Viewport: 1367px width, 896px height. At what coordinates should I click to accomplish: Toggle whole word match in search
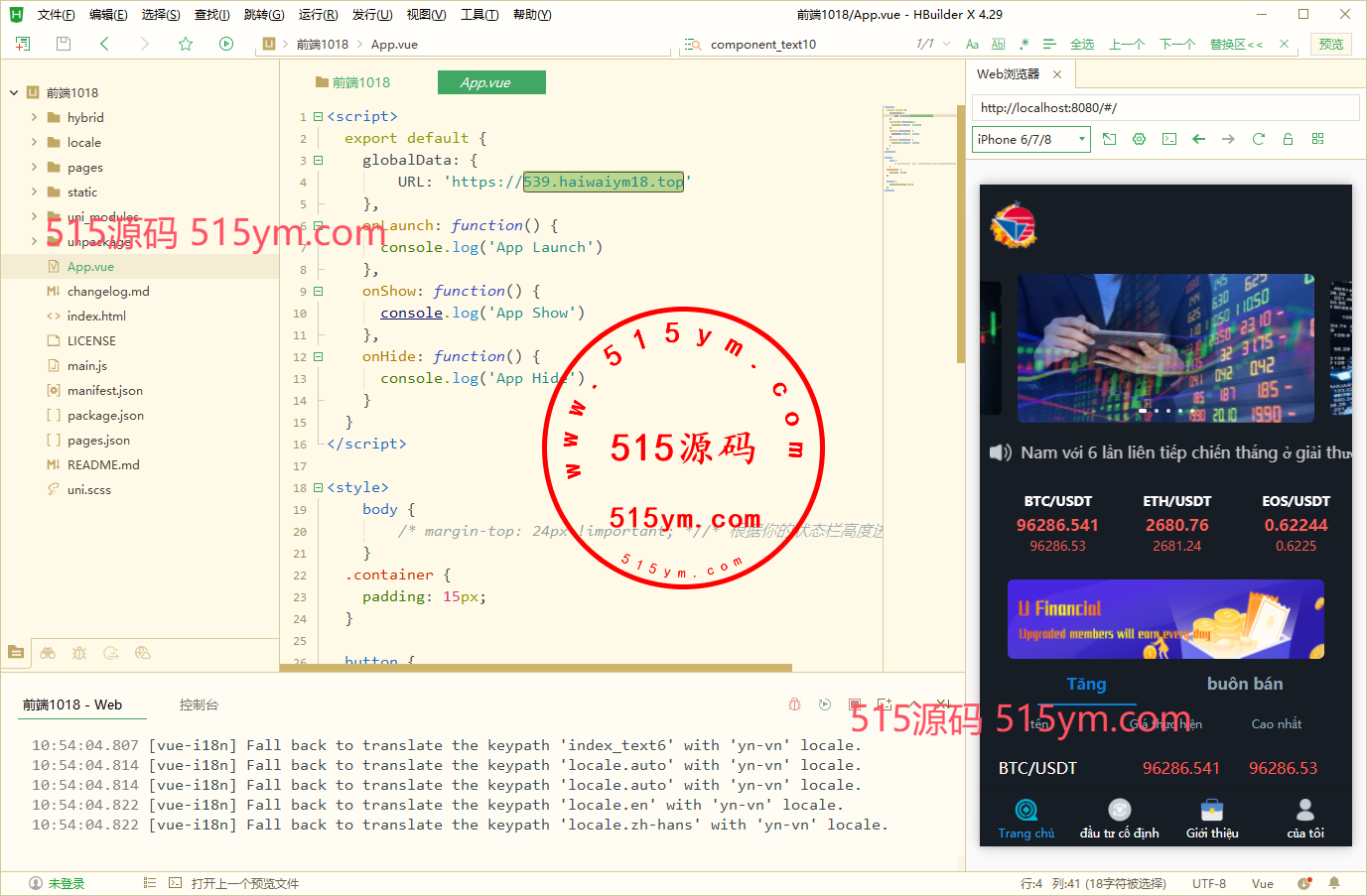(998, 45)
